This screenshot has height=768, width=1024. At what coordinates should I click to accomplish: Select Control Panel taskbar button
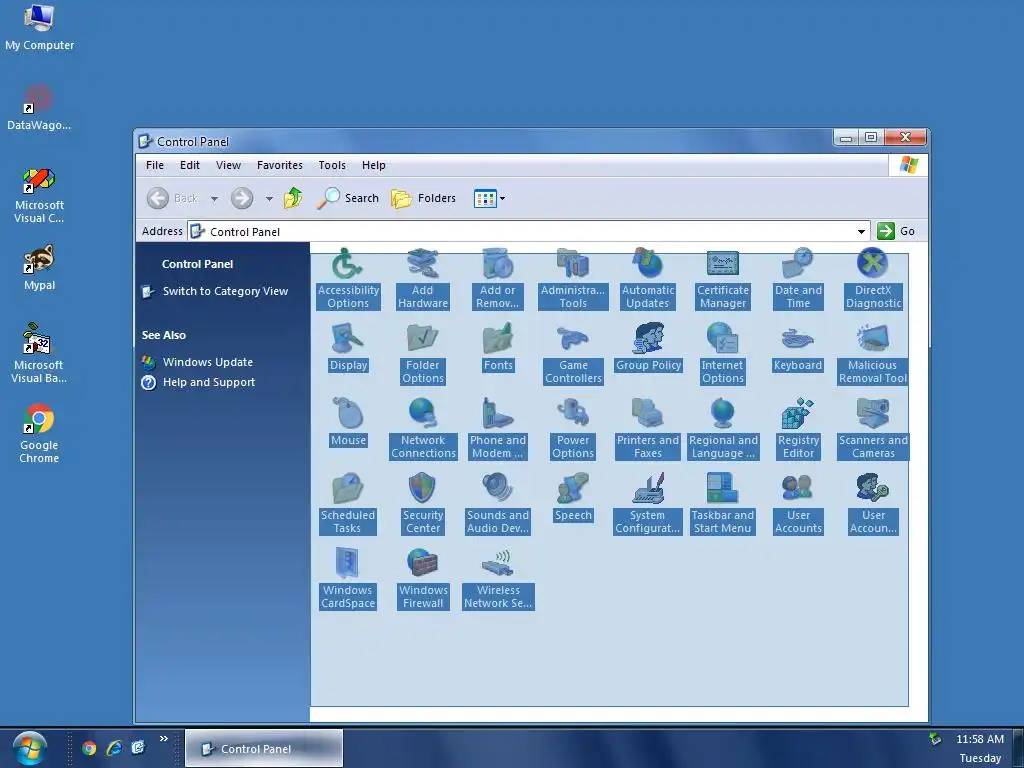(x=264, y=748)
